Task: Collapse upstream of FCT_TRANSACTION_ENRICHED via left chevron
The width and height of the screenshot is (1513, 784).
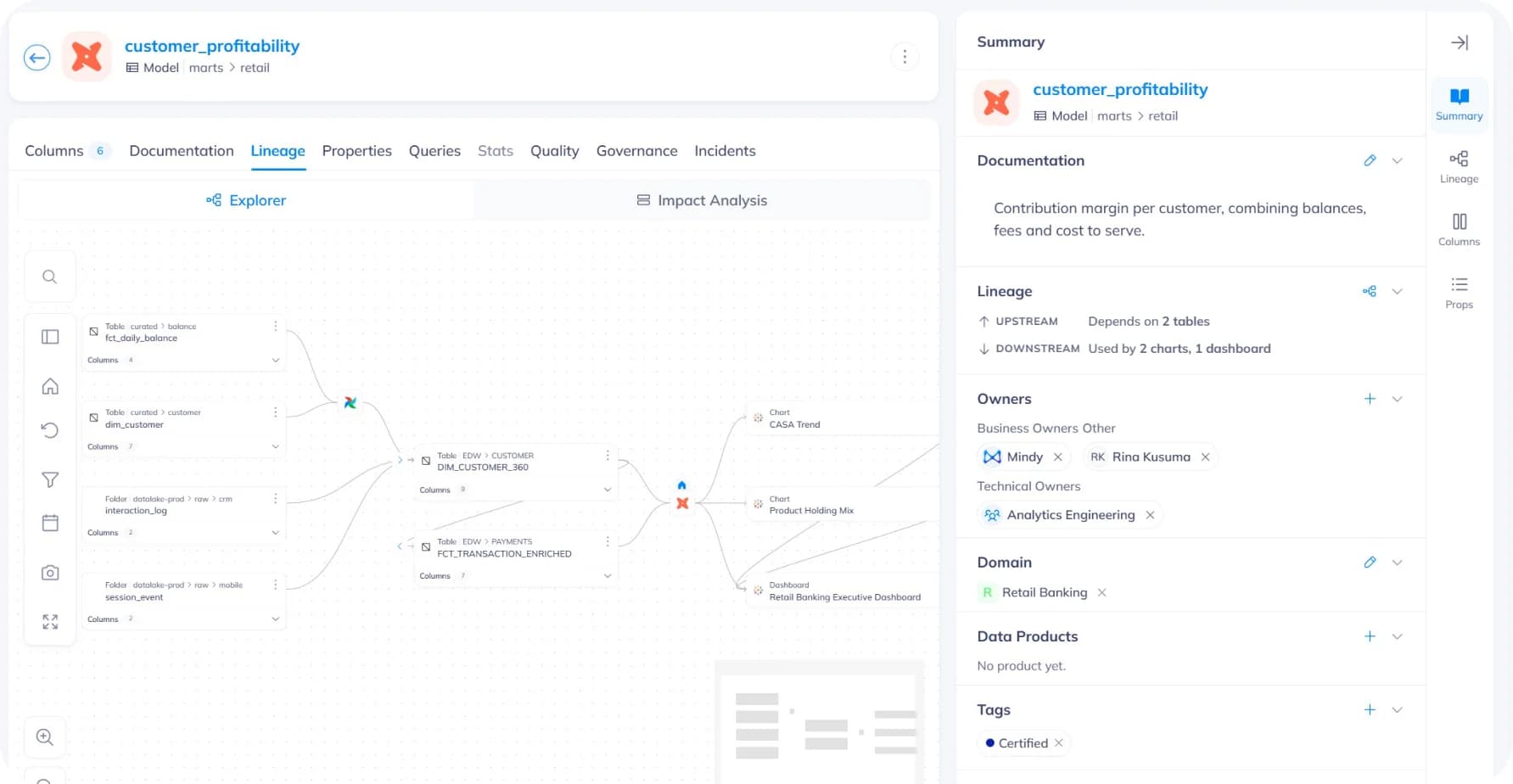Action: [400, 546]
